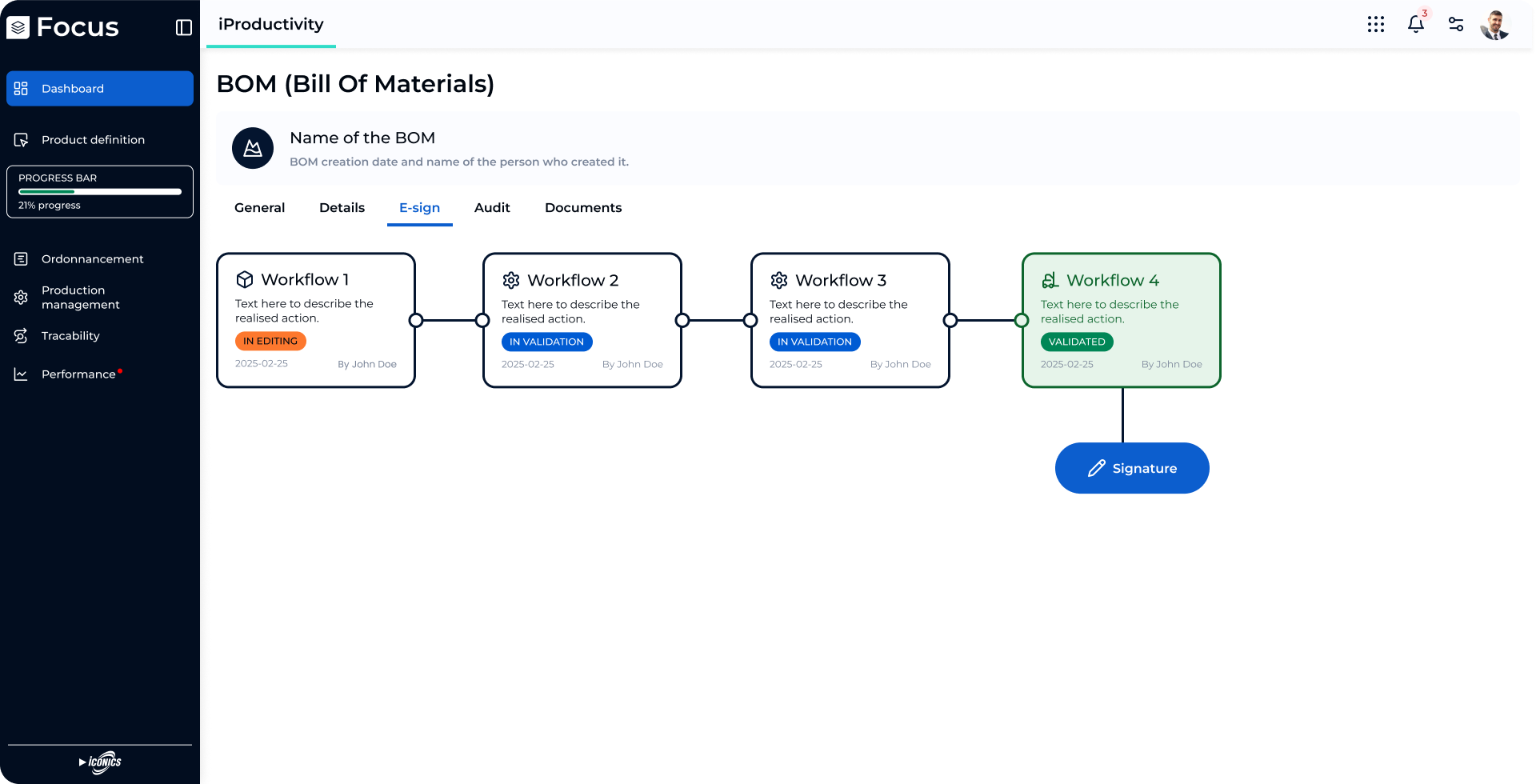
Task: Click the Iconics logo in sidebar
Action: [x=100, y=762]
